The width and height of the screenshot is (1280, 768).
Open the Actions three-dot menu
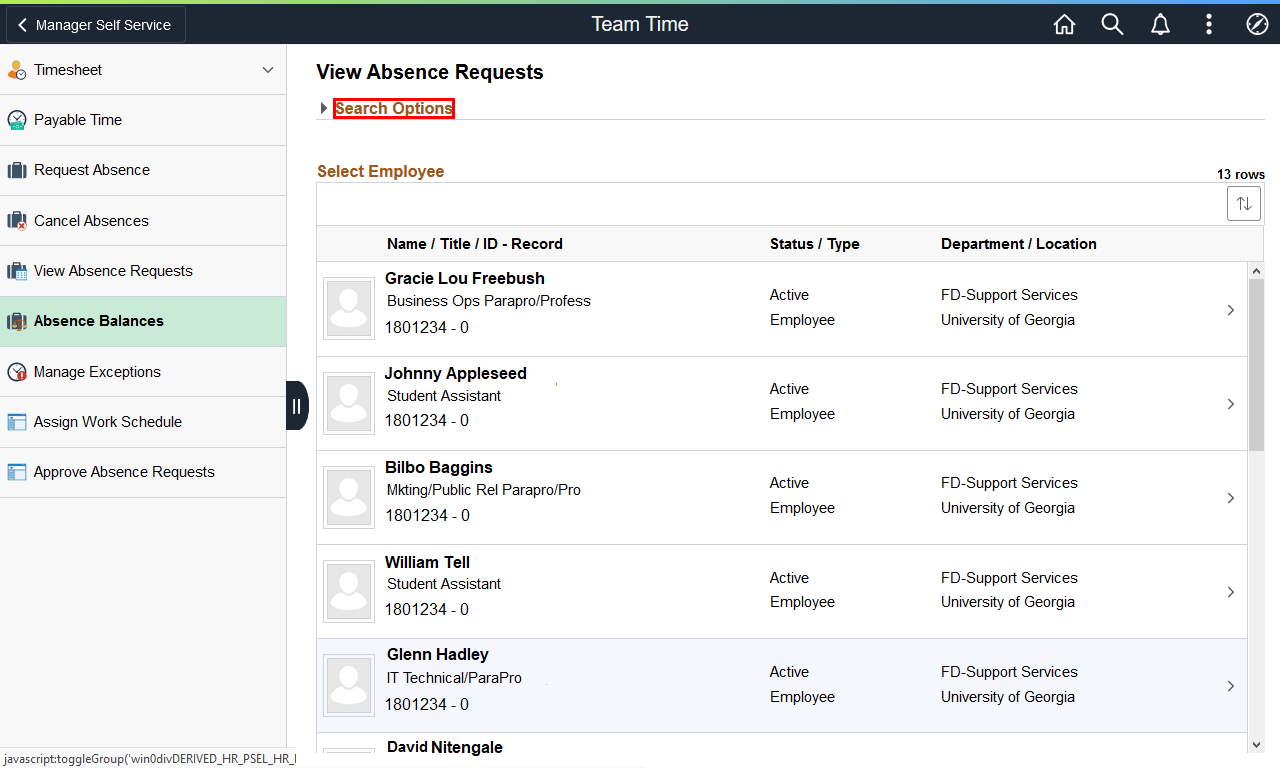1209,25
